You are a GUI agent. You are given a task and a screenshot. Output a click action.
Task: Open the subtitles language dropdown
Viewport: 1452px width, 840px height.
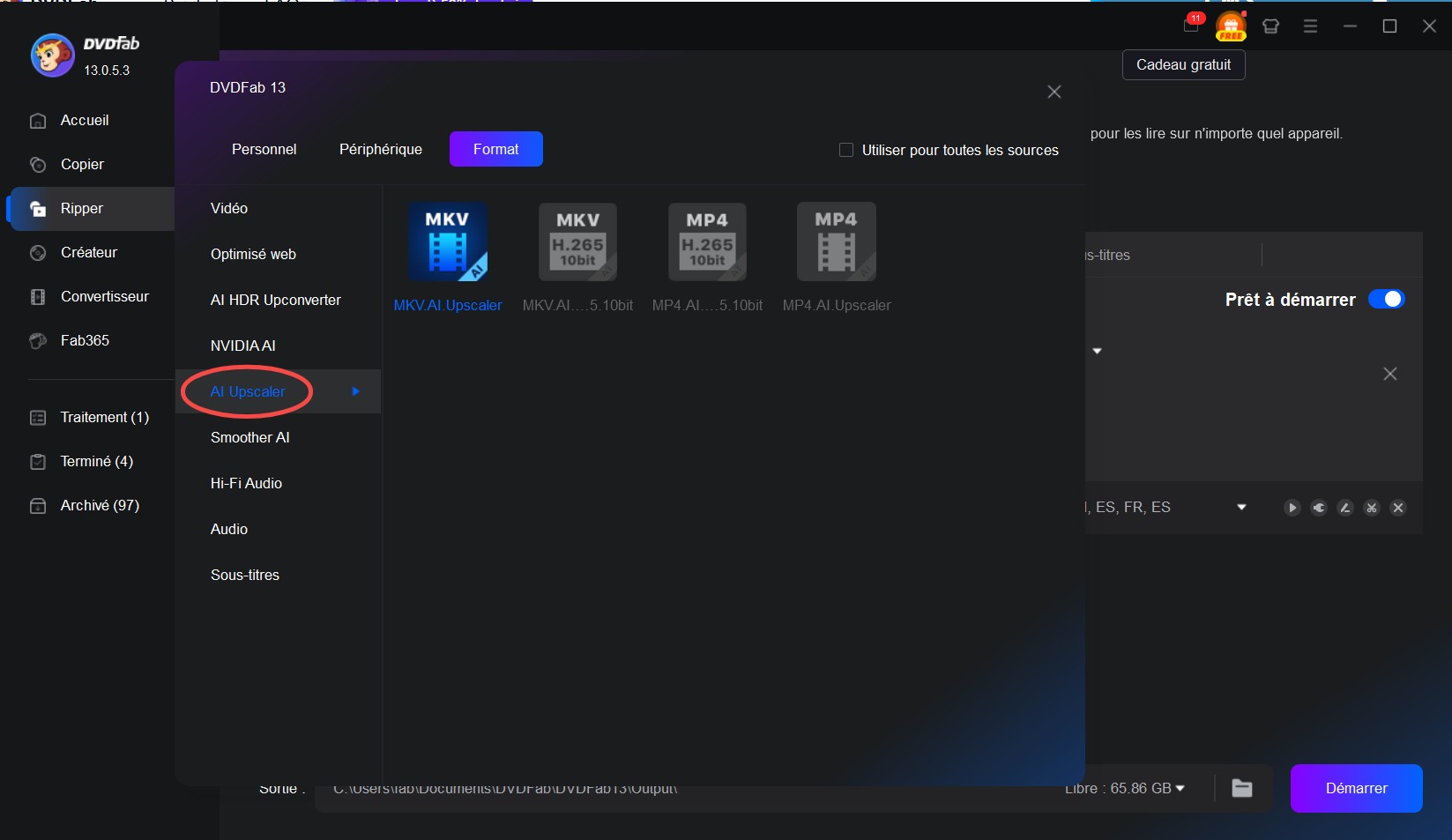pos(1242,507)
